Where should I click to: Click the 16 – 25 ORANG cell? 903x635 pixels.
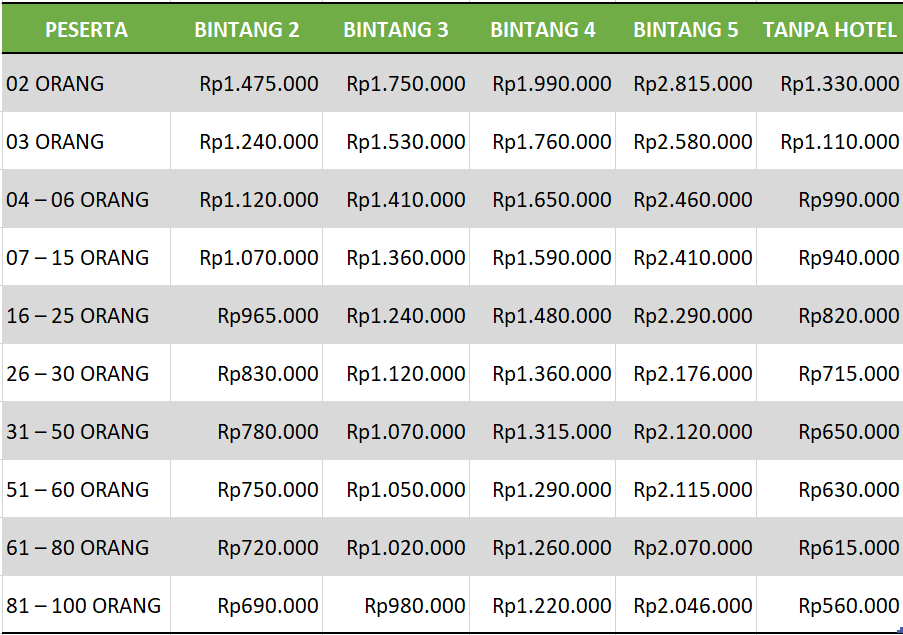click(x=77, y=316)
